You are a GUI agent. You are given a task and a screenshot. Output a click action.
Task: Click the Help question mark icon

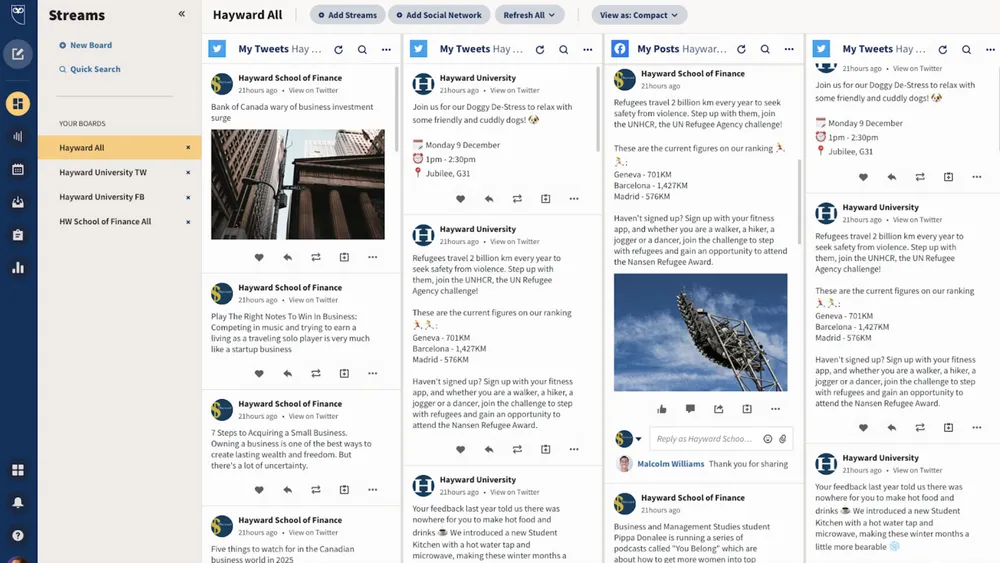pyautogui.click(x=18, y=535)
